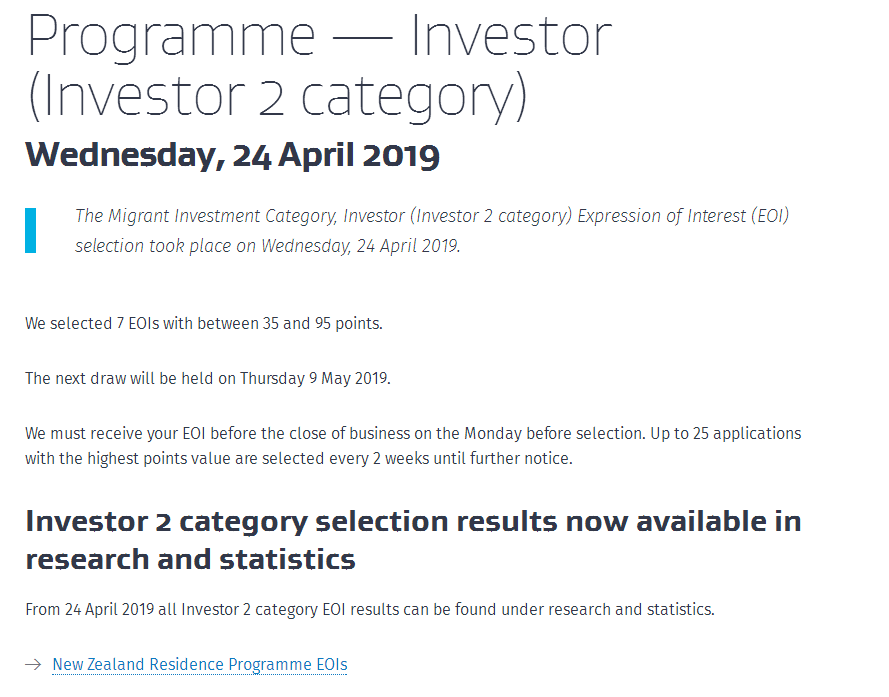This screenshot has height=697, width=889.
Task: Click the 'We must receive your EOI' line
Action: (x=413, y=433)
